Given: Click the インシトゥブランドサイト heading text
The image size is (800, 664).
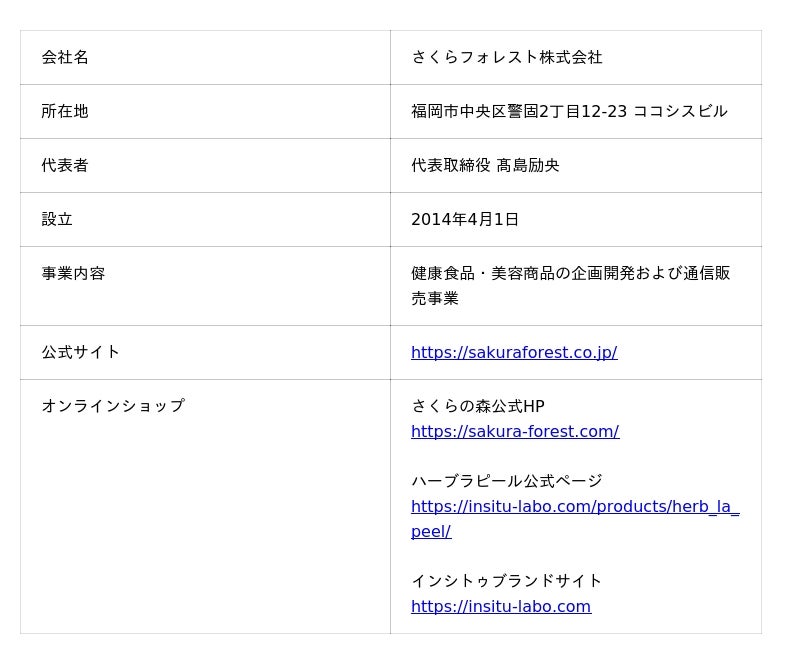Looking at the screenshot, I should click(x=507, y=581).
